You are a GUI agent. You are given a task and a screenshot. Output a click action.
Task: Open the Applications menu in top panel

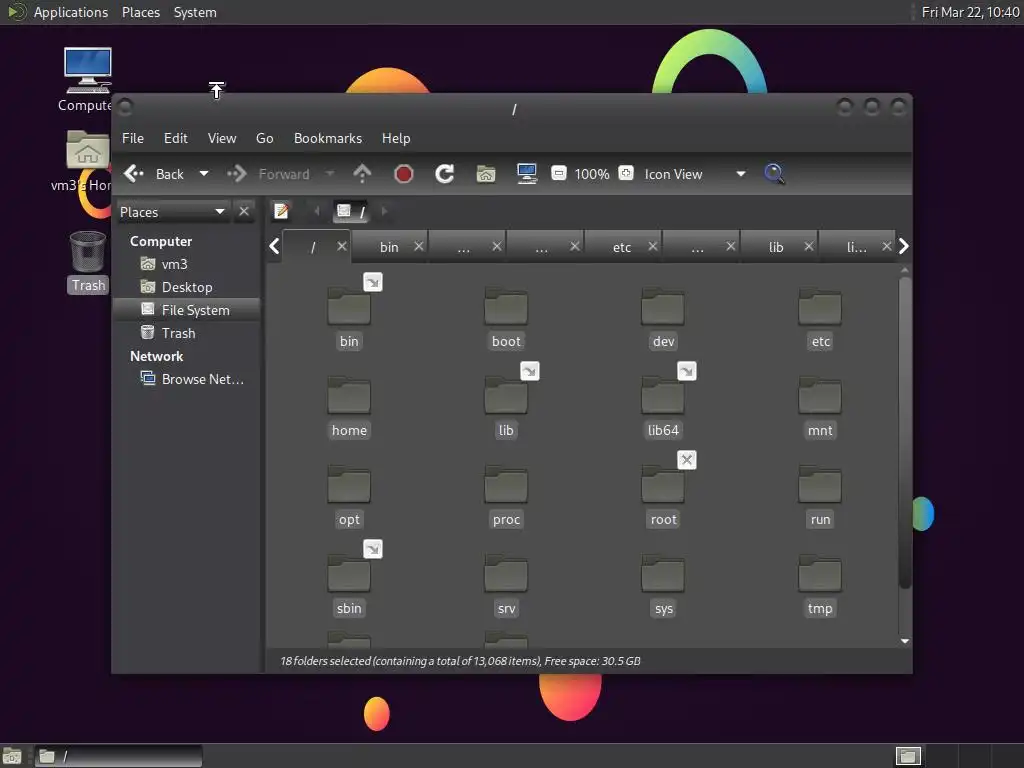pos(71,12)
